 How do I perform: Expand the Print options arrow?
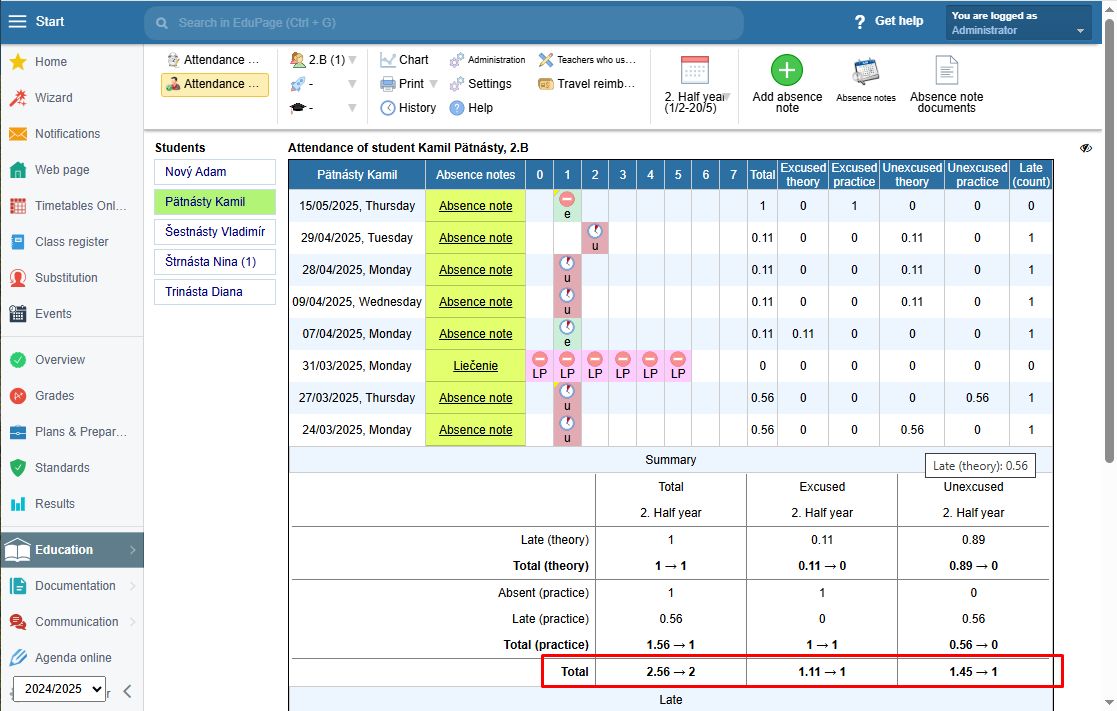click(x=433, y=84)
